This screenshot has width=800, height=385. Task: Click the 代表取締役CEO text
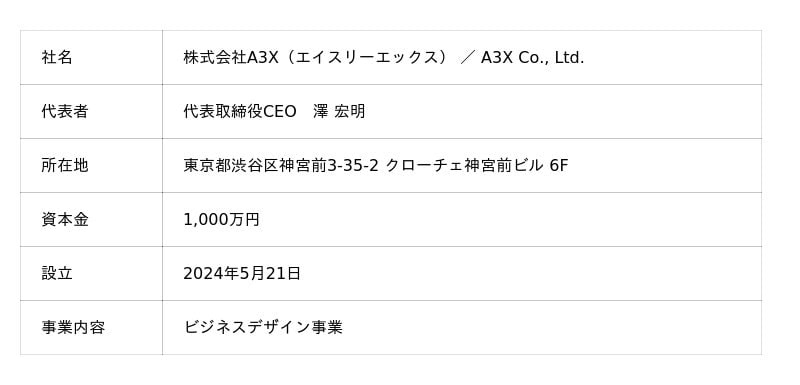click(240, 112)
